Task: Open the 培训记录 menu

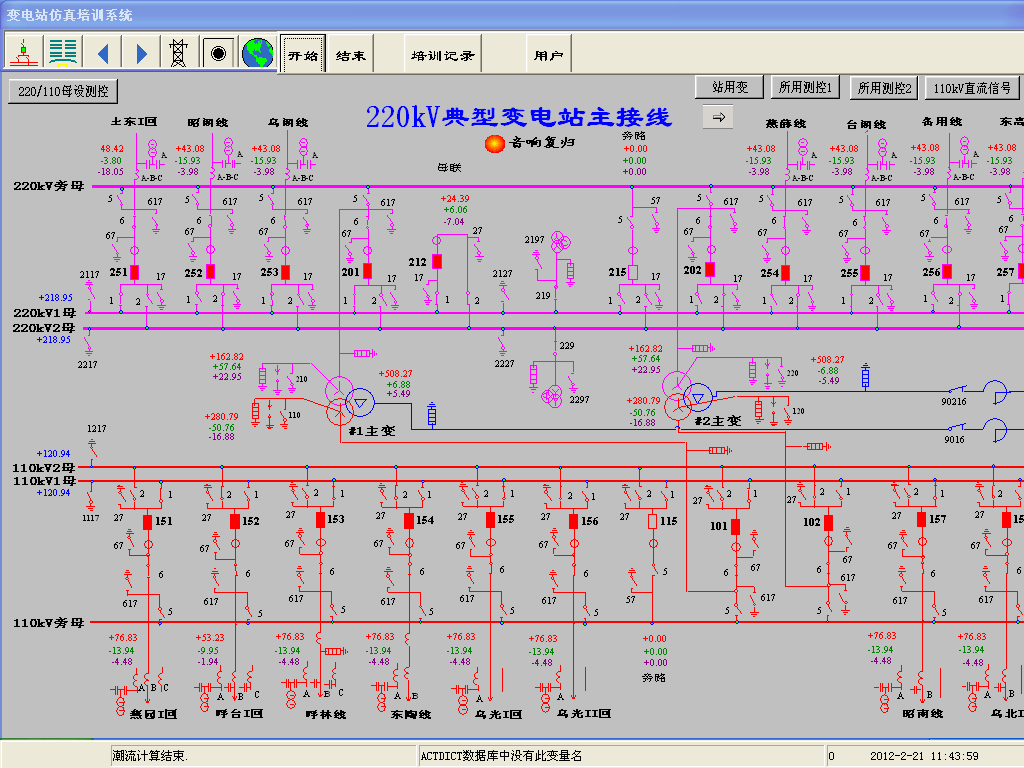Action: (x=442, y=56)
